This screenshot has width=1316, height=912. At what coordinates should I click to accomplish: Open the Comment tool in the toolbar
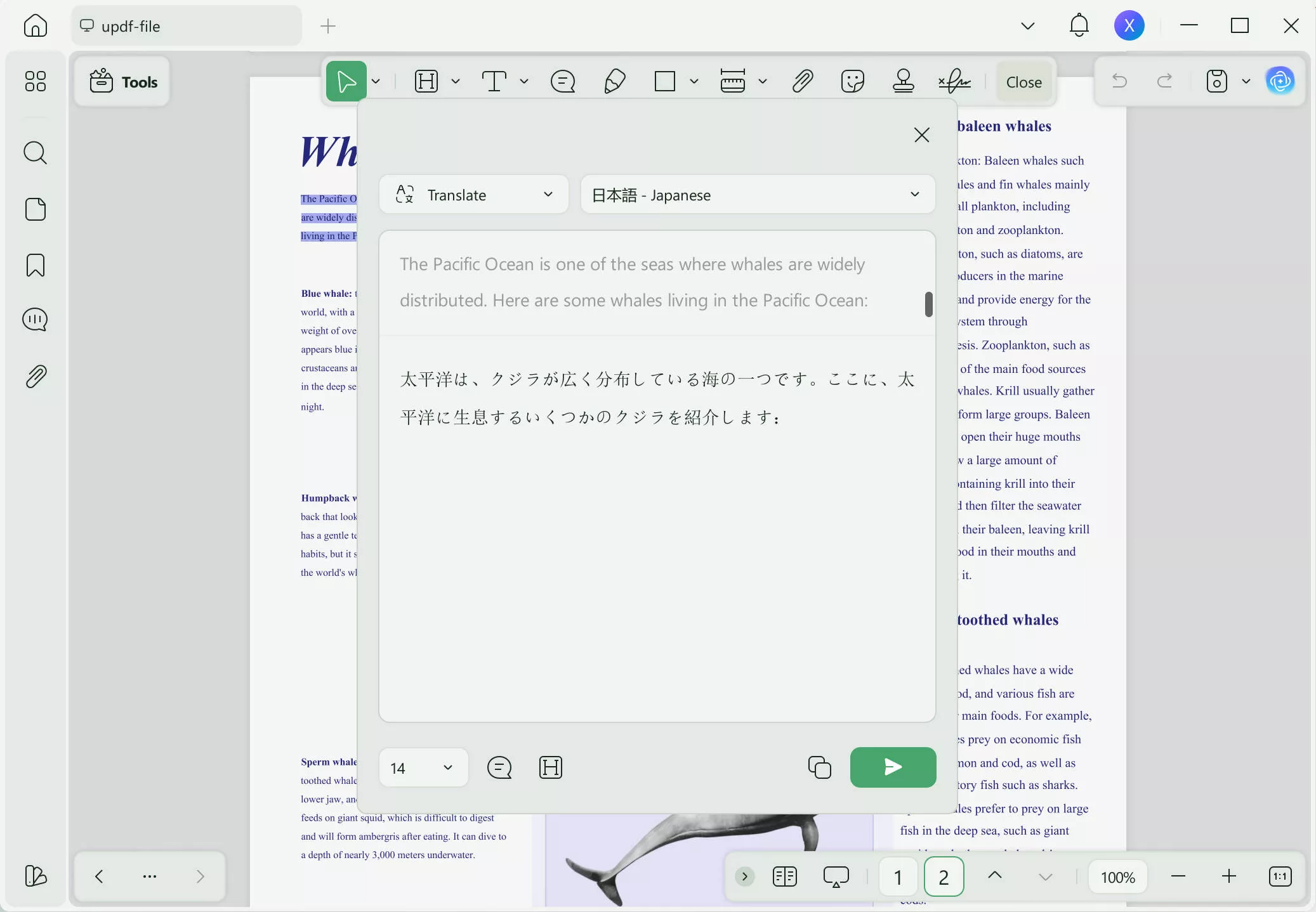click(x=562, y=81)
